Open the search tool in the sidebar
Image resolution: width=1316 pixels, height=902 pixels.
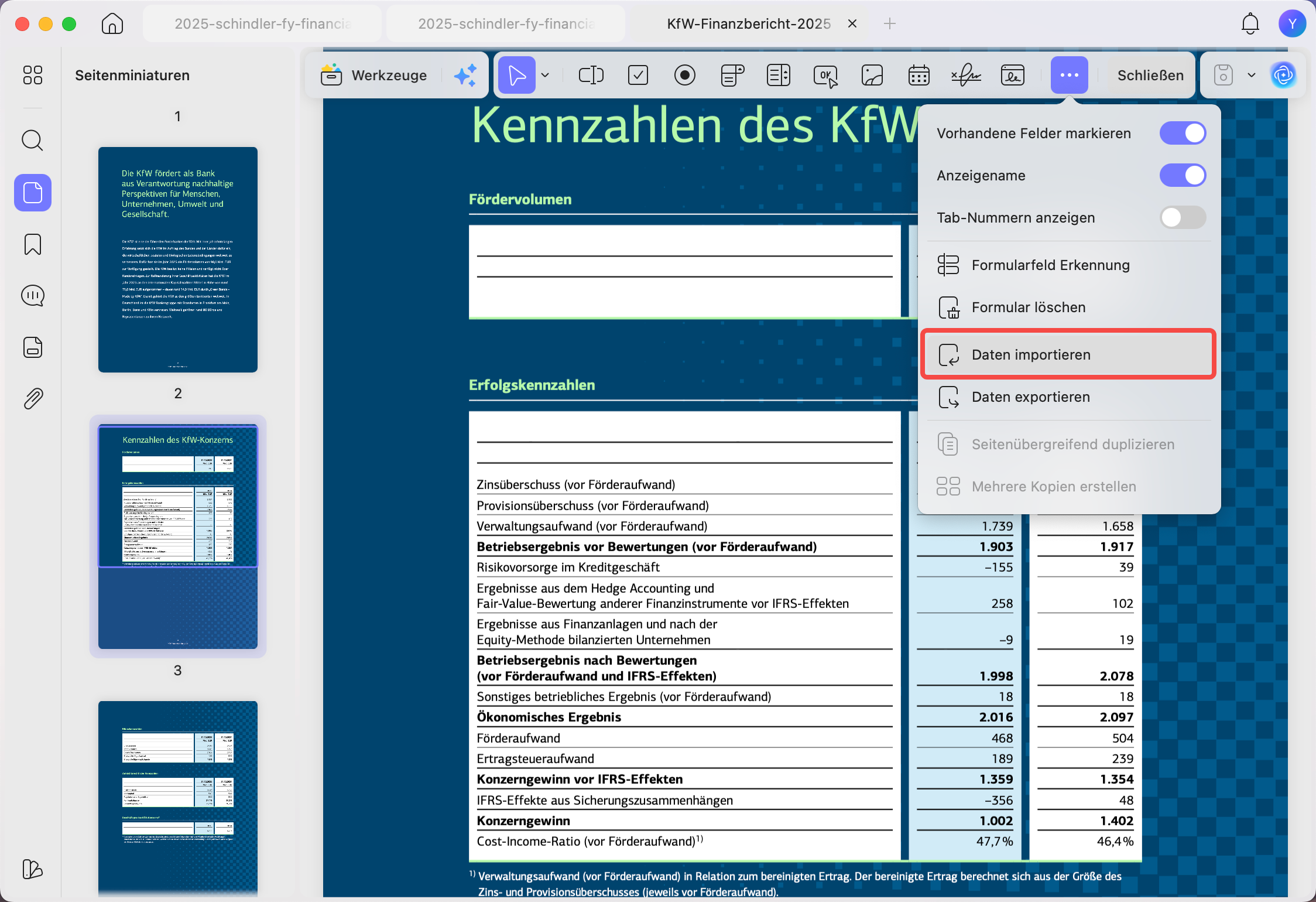[x=33, y=141]
